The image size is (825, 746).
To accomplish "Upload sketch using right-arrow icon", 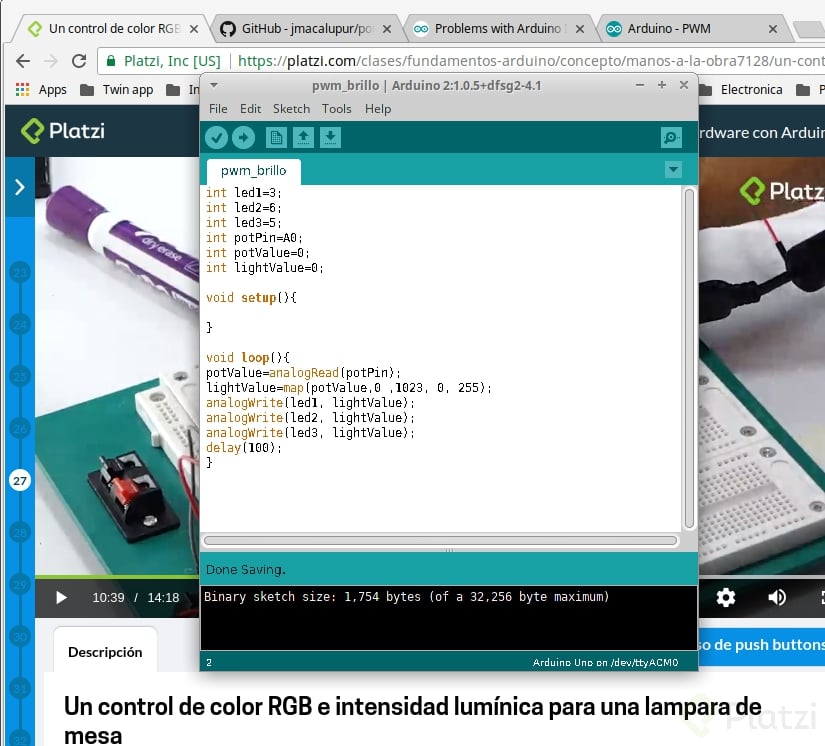I will [243, 138].
